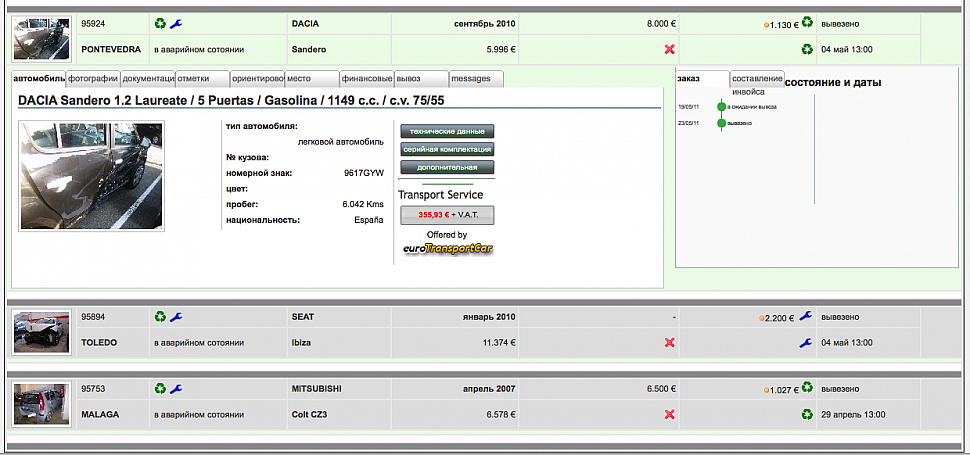Click the plate number 9617GYW

364,174
